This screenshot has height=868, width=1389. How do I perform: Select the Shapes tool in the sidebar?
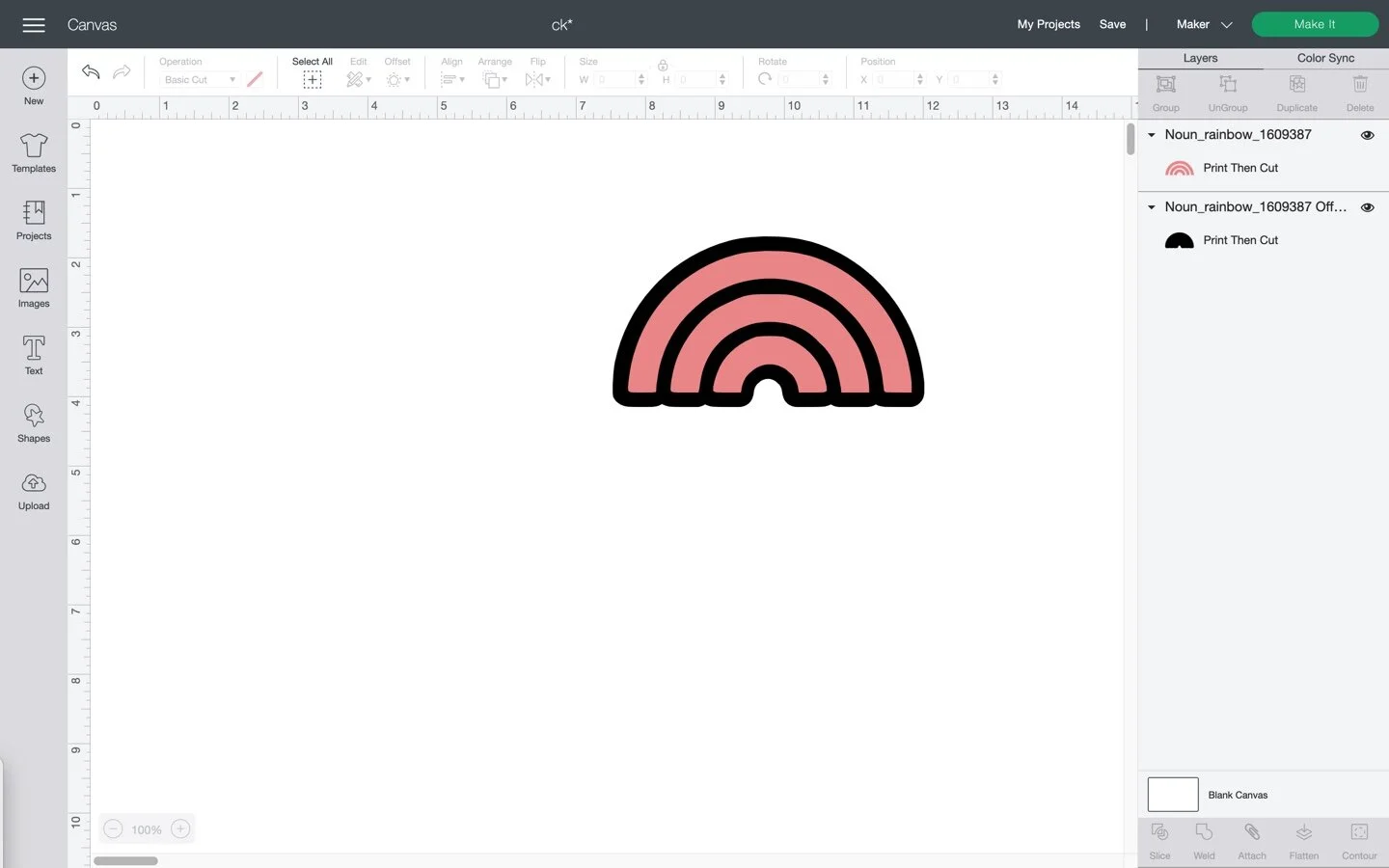(x=33, y=424)
